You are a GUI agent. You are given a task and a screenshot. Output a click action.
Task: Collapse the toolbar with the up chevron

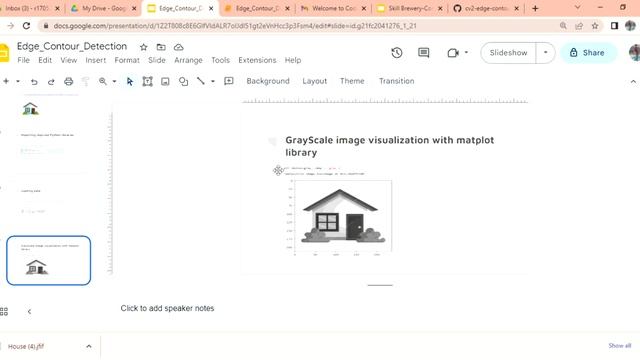click(x=633, y=82)
